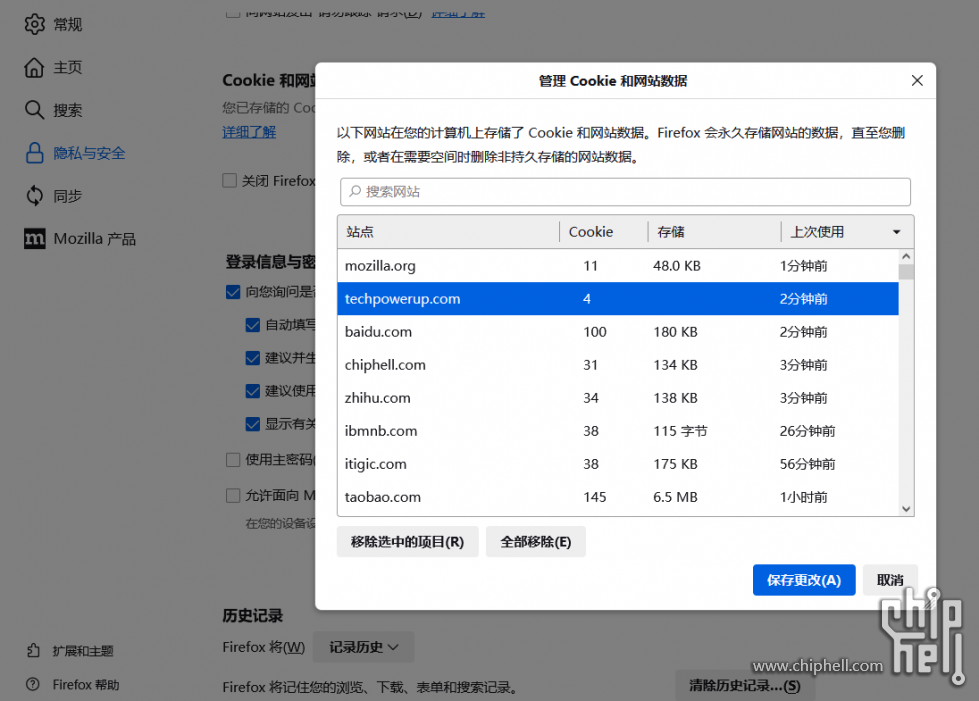Select the baidu.com row

click(x=618, y=331)
